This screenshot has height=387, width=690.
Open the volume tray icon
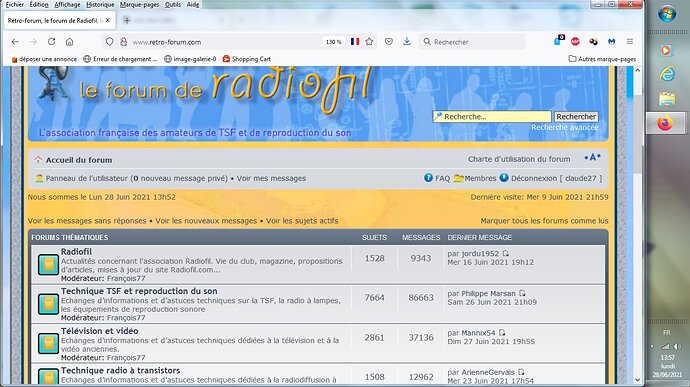676,346
